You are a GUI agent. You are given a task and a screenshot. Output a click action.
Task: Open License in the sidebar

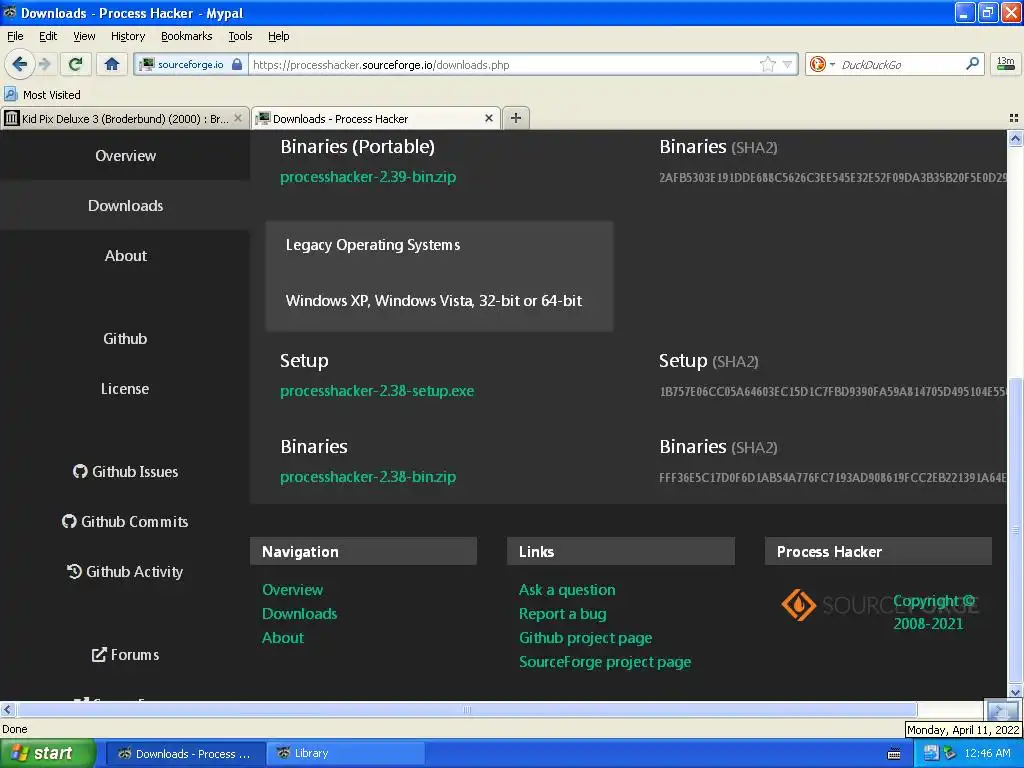(125, 389)
